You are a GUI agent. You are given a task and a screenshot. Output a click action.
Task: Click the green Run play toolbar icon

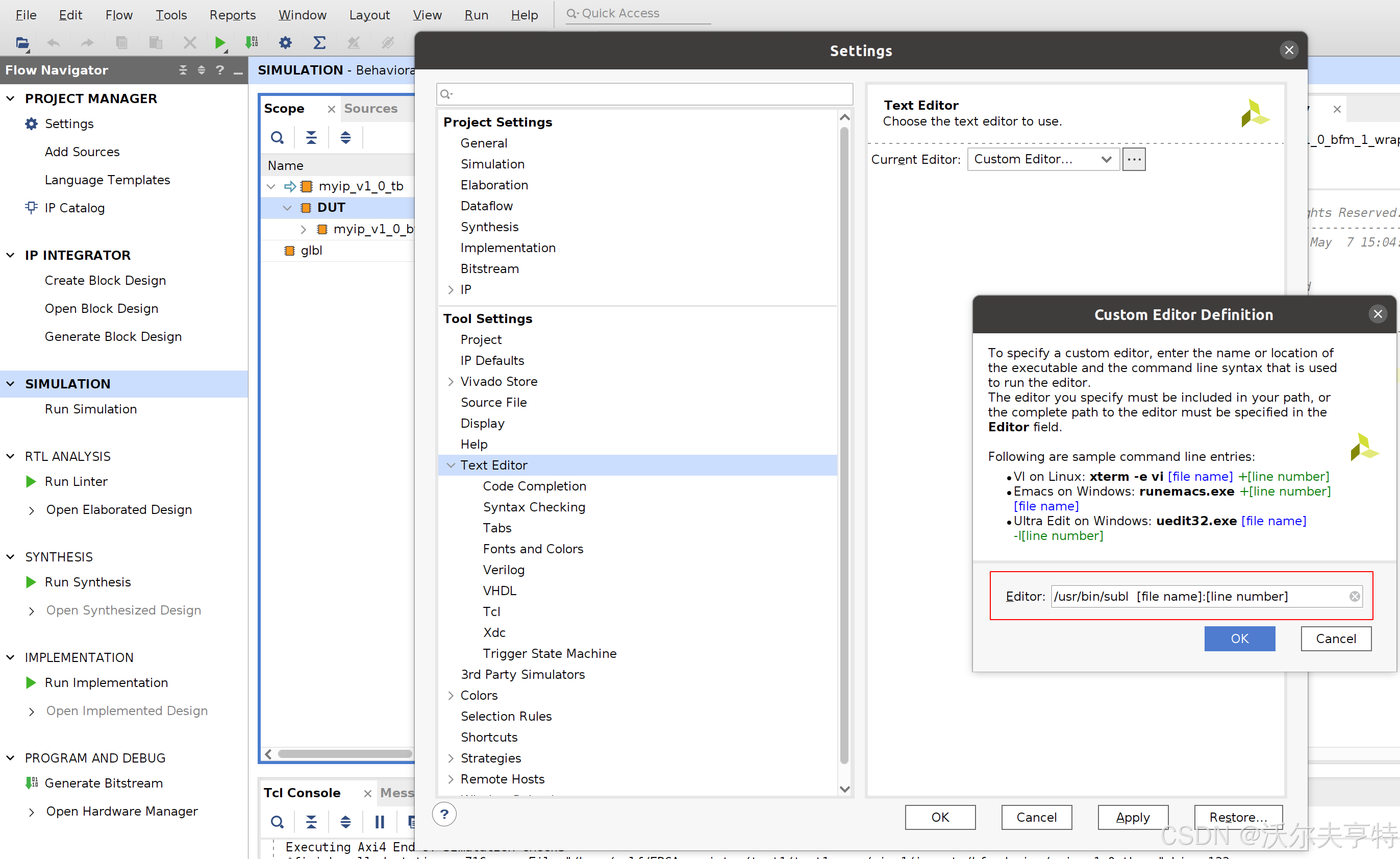[x=220, y=43]
